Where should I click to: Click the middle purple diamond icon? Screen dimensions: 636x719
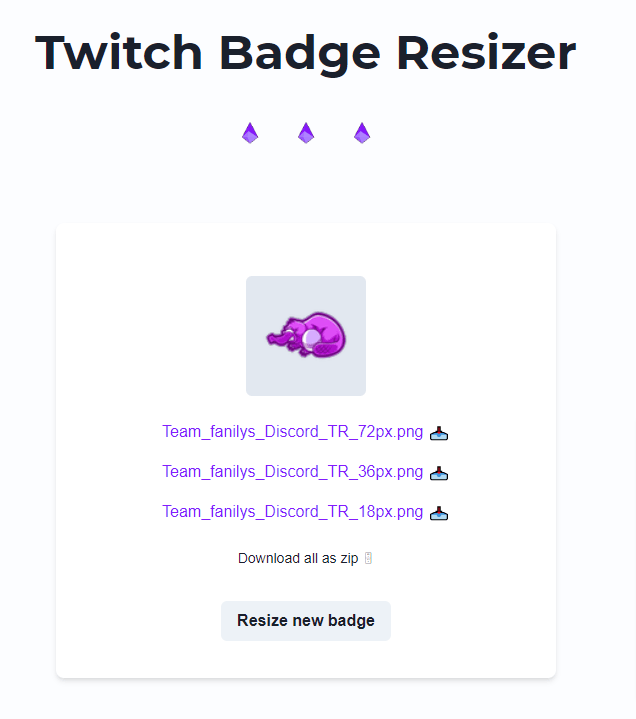(x=306, y=133)
